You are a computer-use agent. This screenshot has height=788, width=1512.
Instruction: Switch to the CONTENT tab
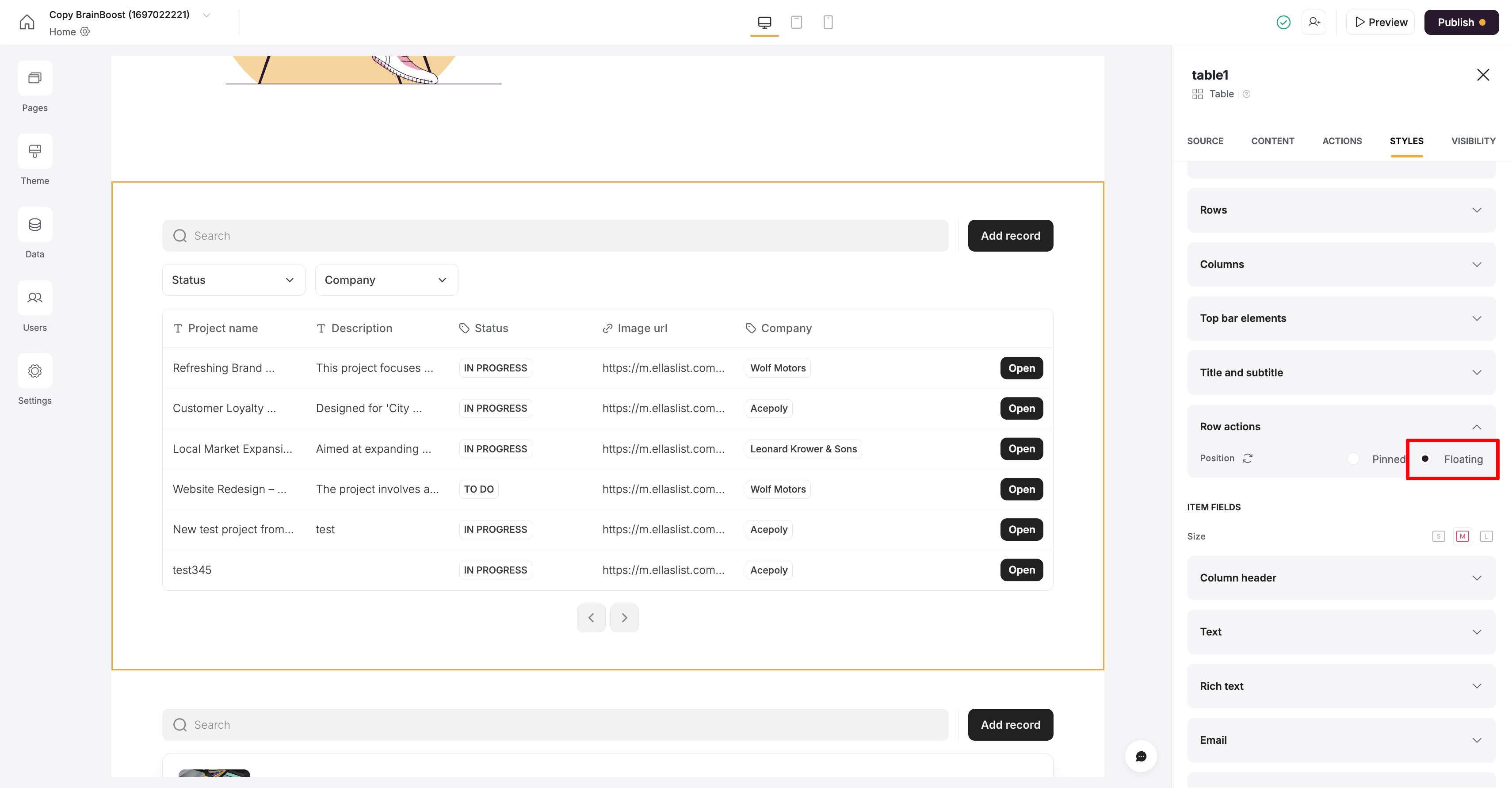coord(1272,141)
